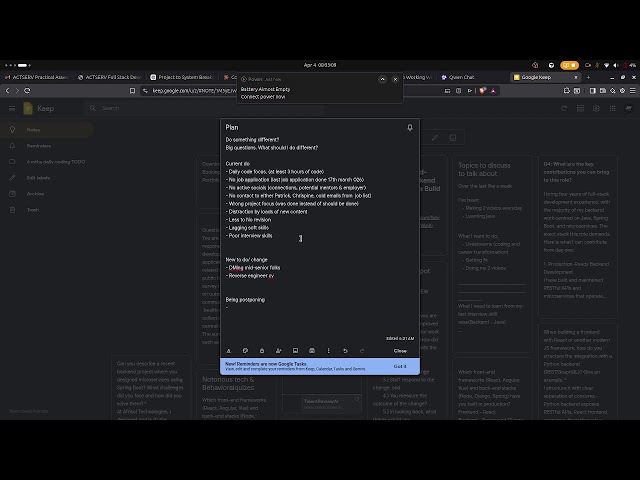Refresh Keep notes
The height and width of the screenshot is (480, 640).
click(x=564, y=108)
